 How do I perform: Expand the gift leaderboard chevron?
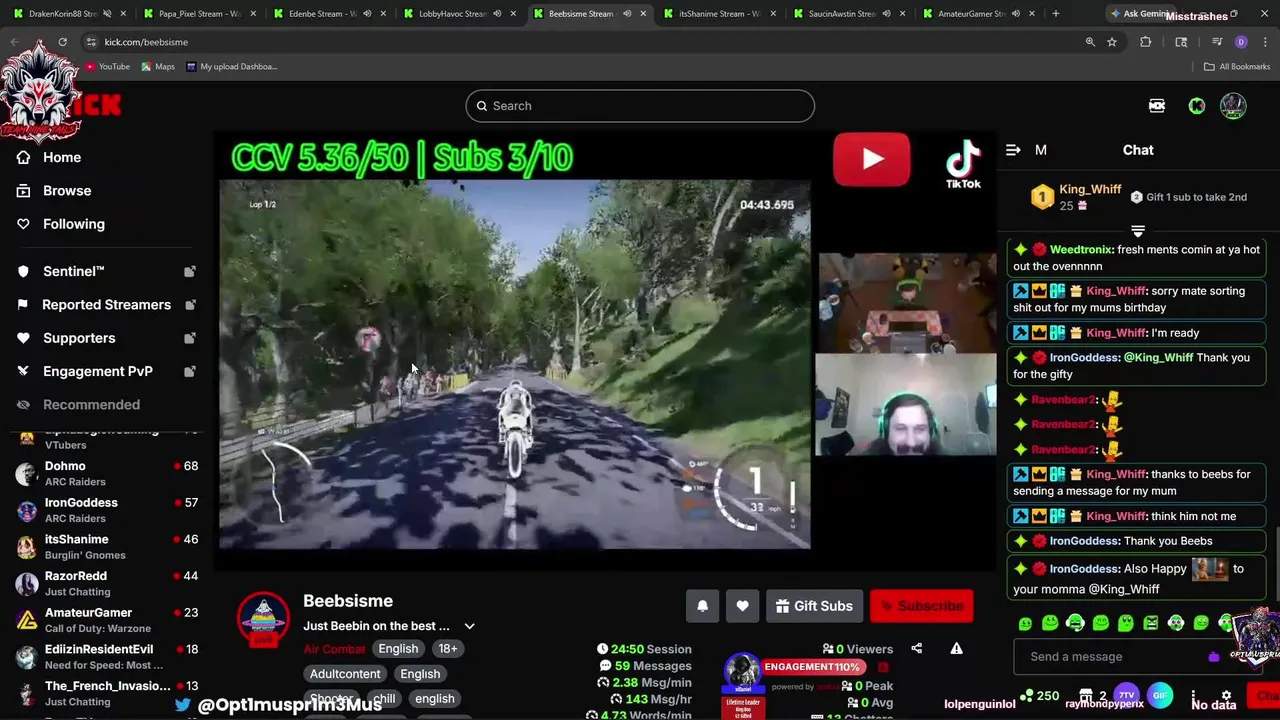[x=1137, y=231]
